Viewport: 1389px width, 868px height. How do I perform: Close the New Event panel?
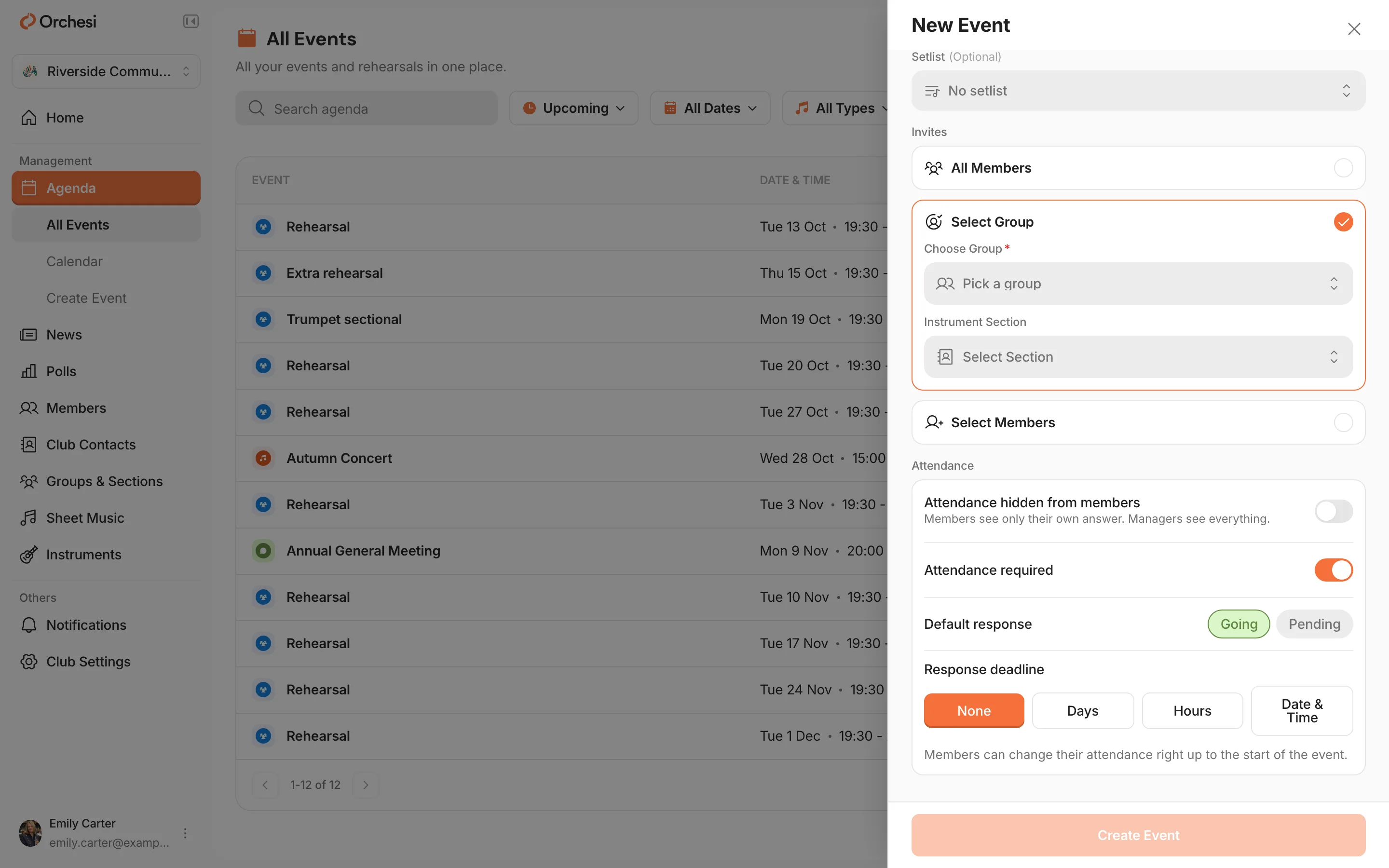coord(1354,29)
